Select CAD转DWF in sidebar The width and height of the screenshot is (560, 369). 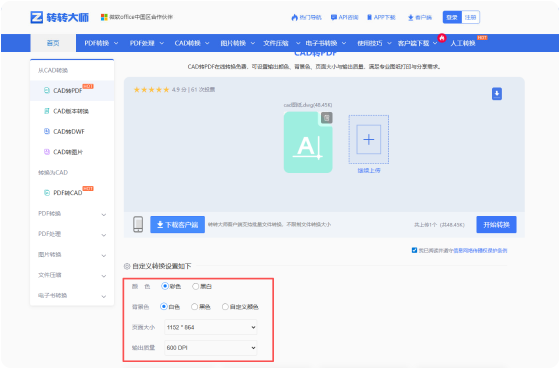point(69,131)
